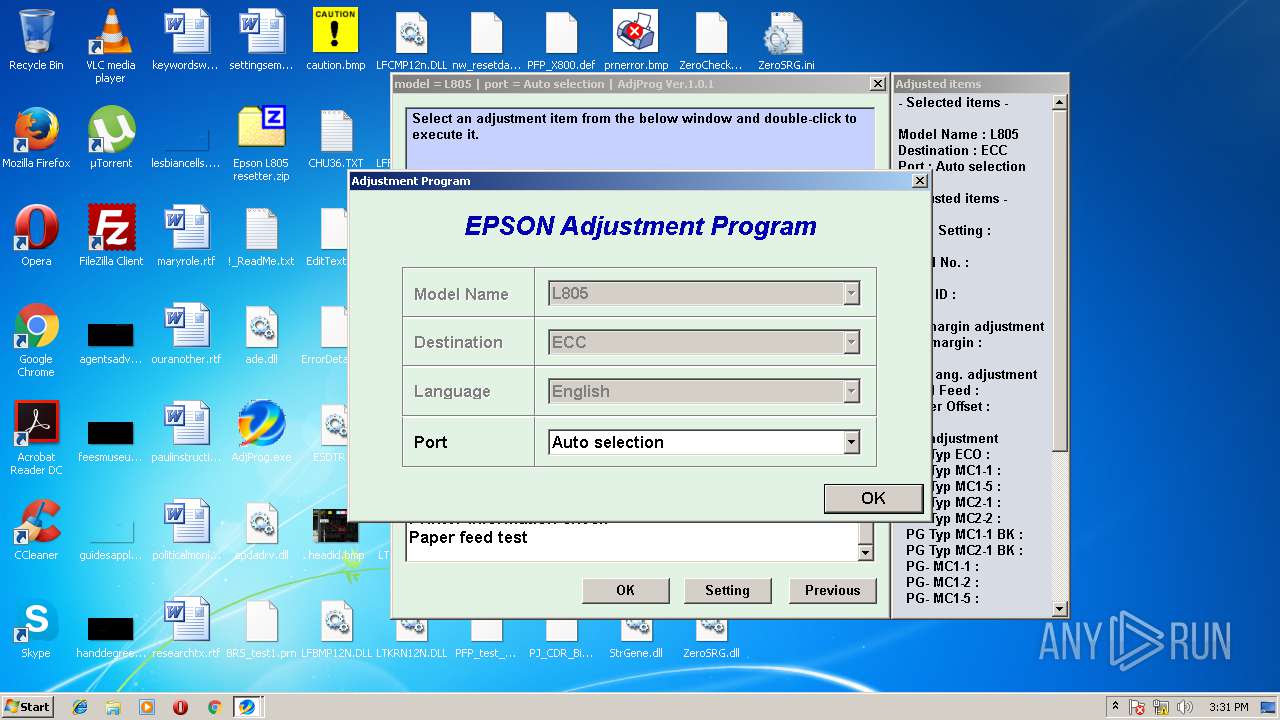Image resolution: width=1280 pixels, height=720 pixels.
Task: Open the Destination ECC dropdown
Action: coord(851,342)
